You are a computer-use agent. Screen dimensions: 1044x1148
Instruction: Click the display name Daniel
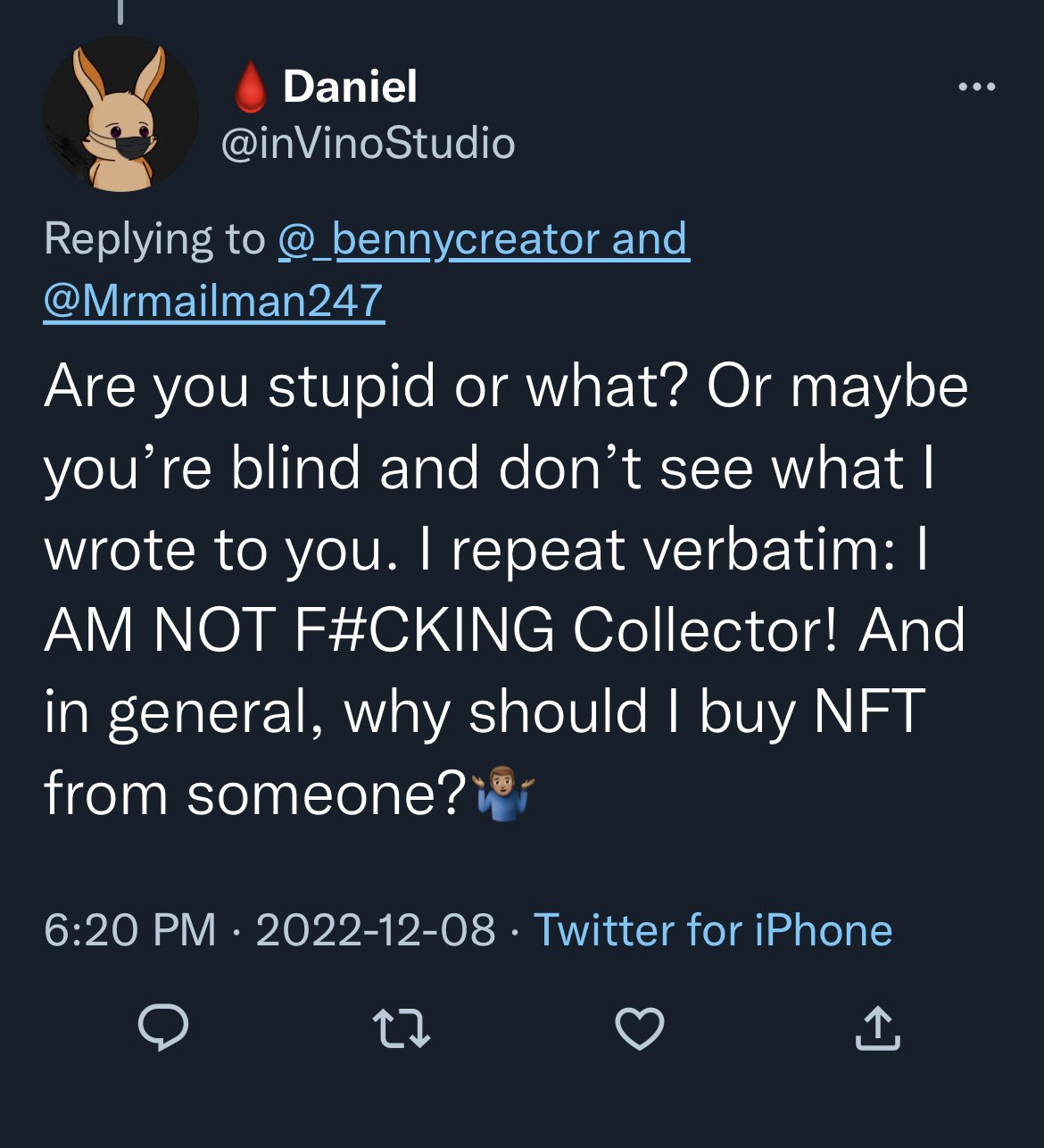tap(350, 87)
